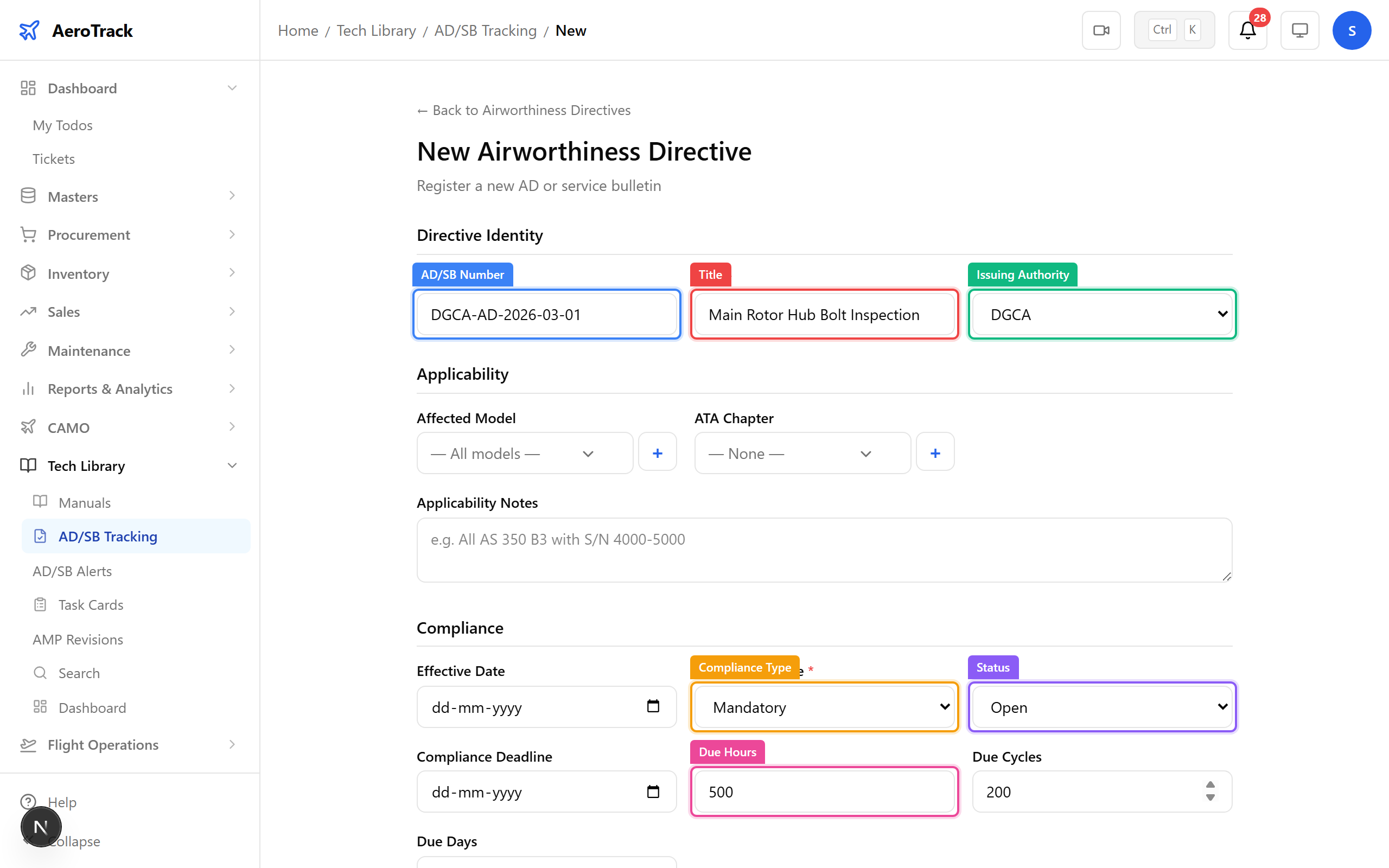Add another ATA Chapter with the plus button
Viewport: 1389px width, 868px height.
[935, 452]
